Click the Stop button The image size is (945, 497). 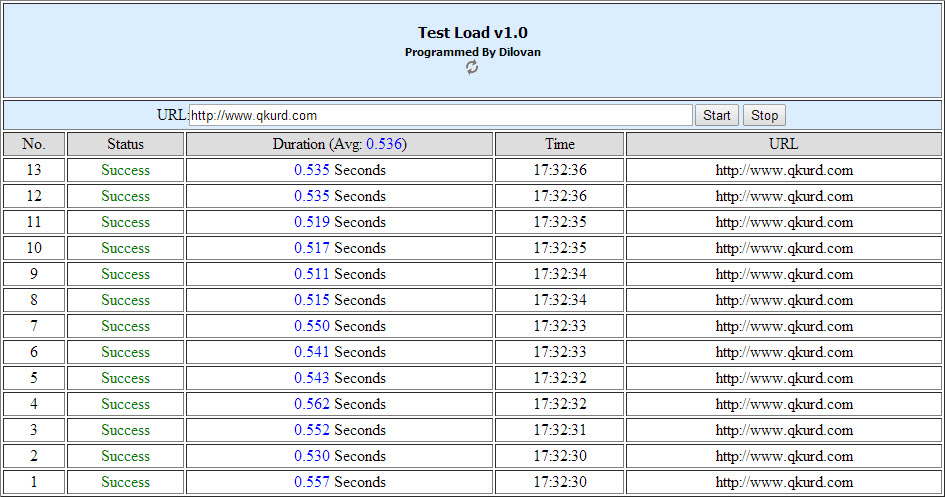click(764, 115)
